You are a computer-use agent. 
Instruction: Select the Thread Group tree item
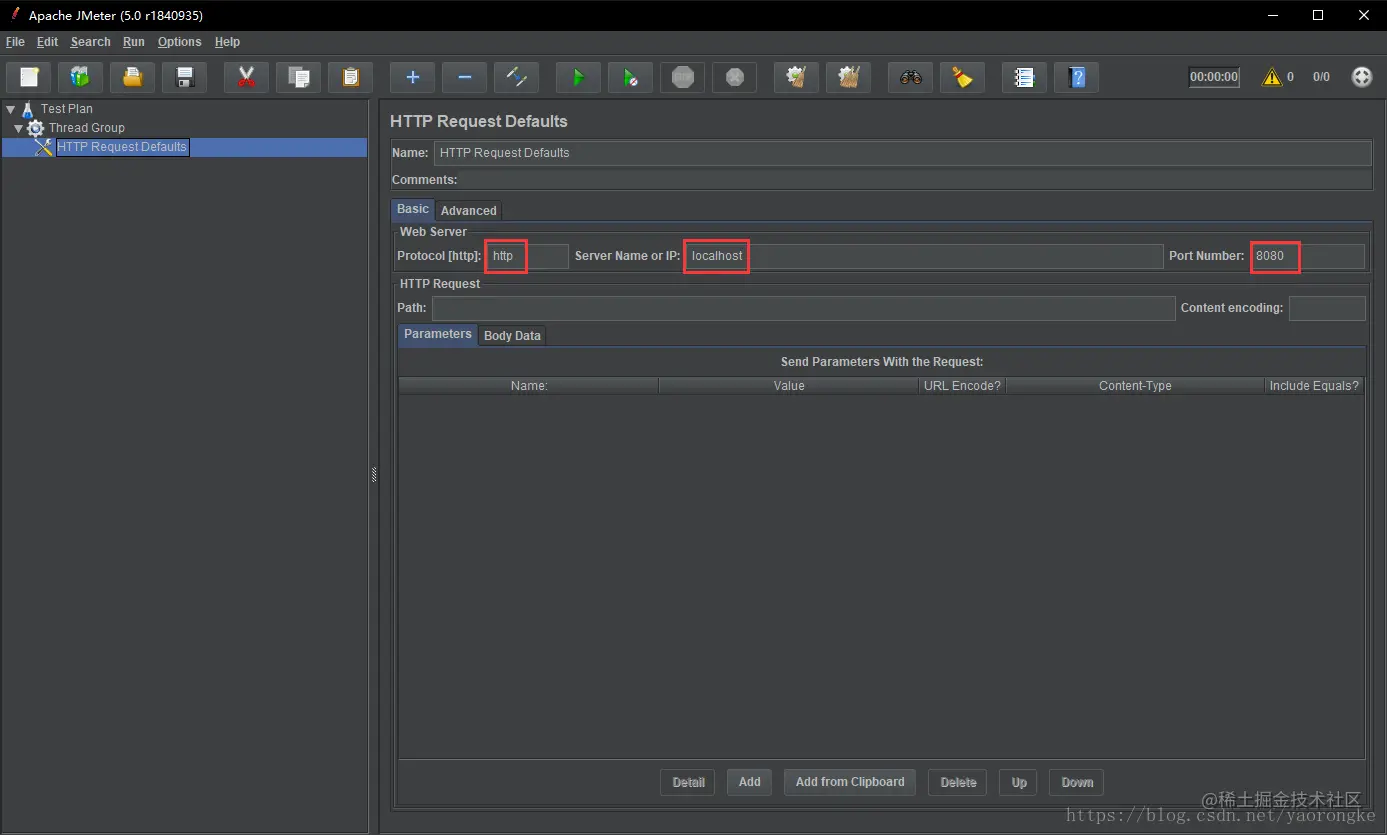(87, 128)
